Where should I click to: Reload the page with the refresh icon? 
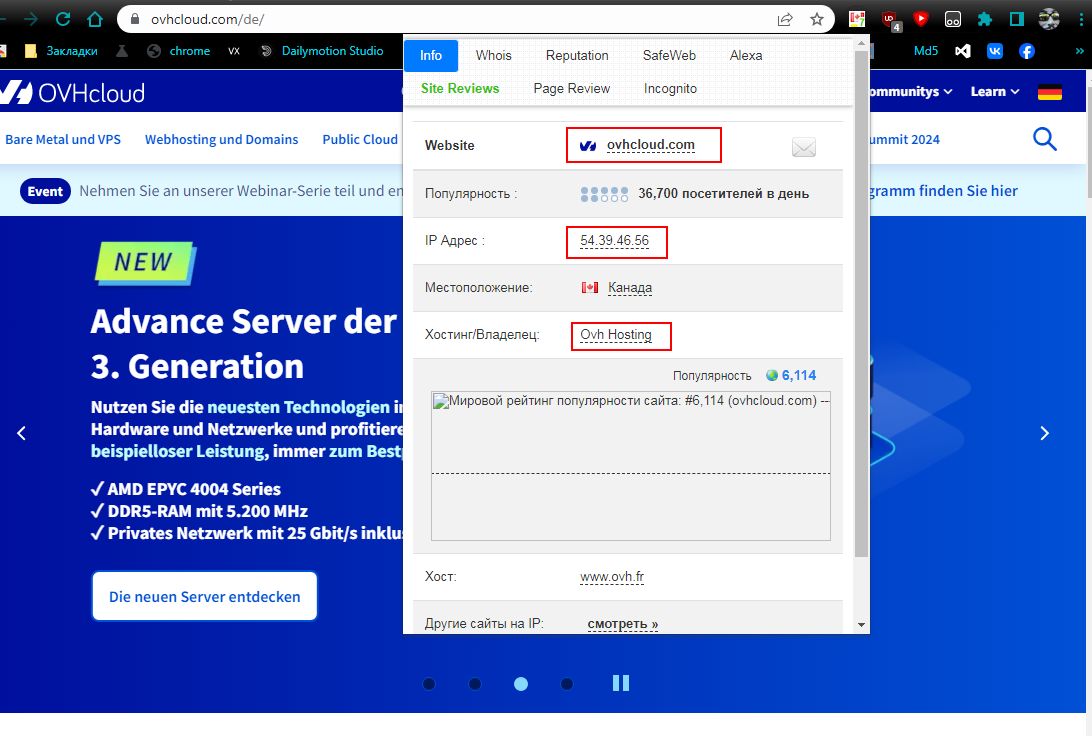(x=63, y=19)
